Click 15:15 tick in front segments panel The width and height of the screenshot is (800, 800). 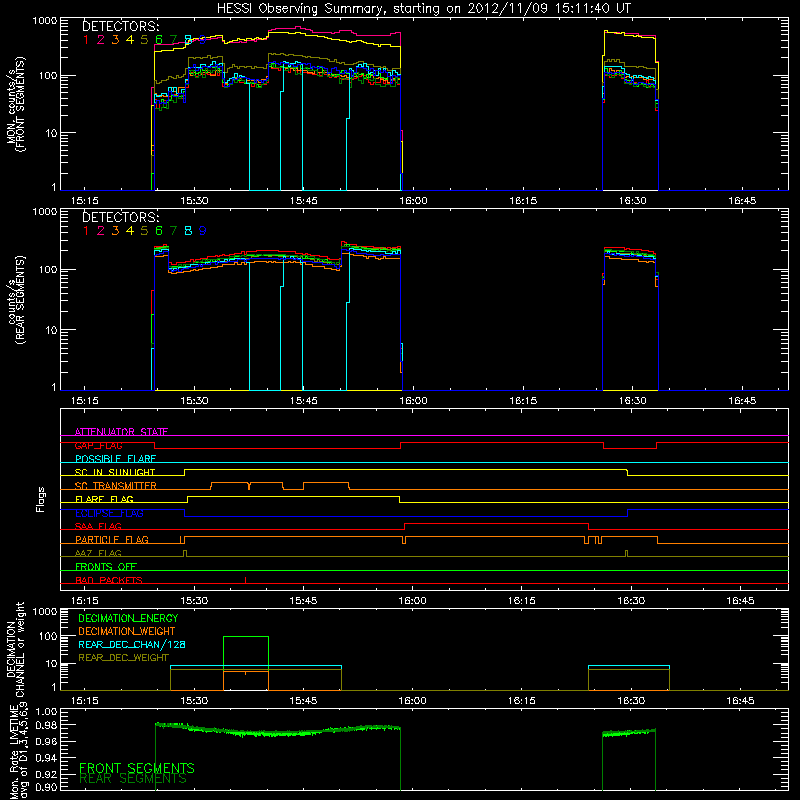(x=85, y=201)
